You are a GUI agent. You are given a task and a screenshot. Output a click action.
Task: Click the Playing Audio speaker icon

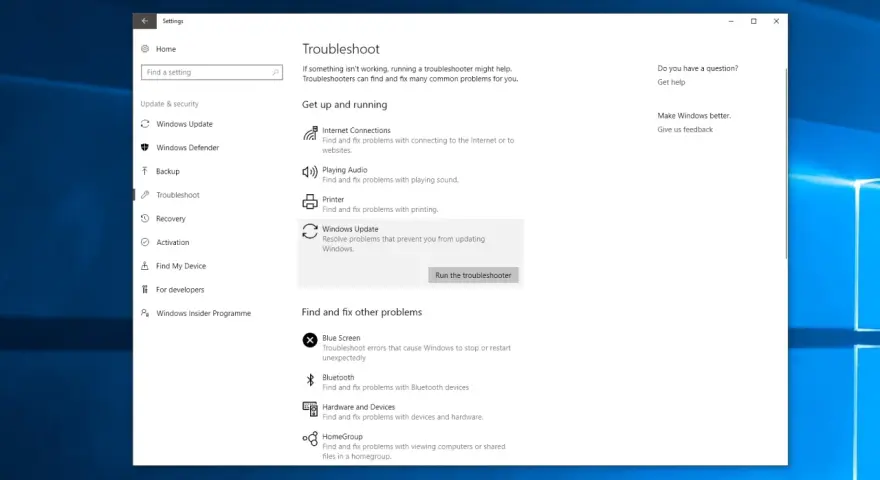(310, 172)
